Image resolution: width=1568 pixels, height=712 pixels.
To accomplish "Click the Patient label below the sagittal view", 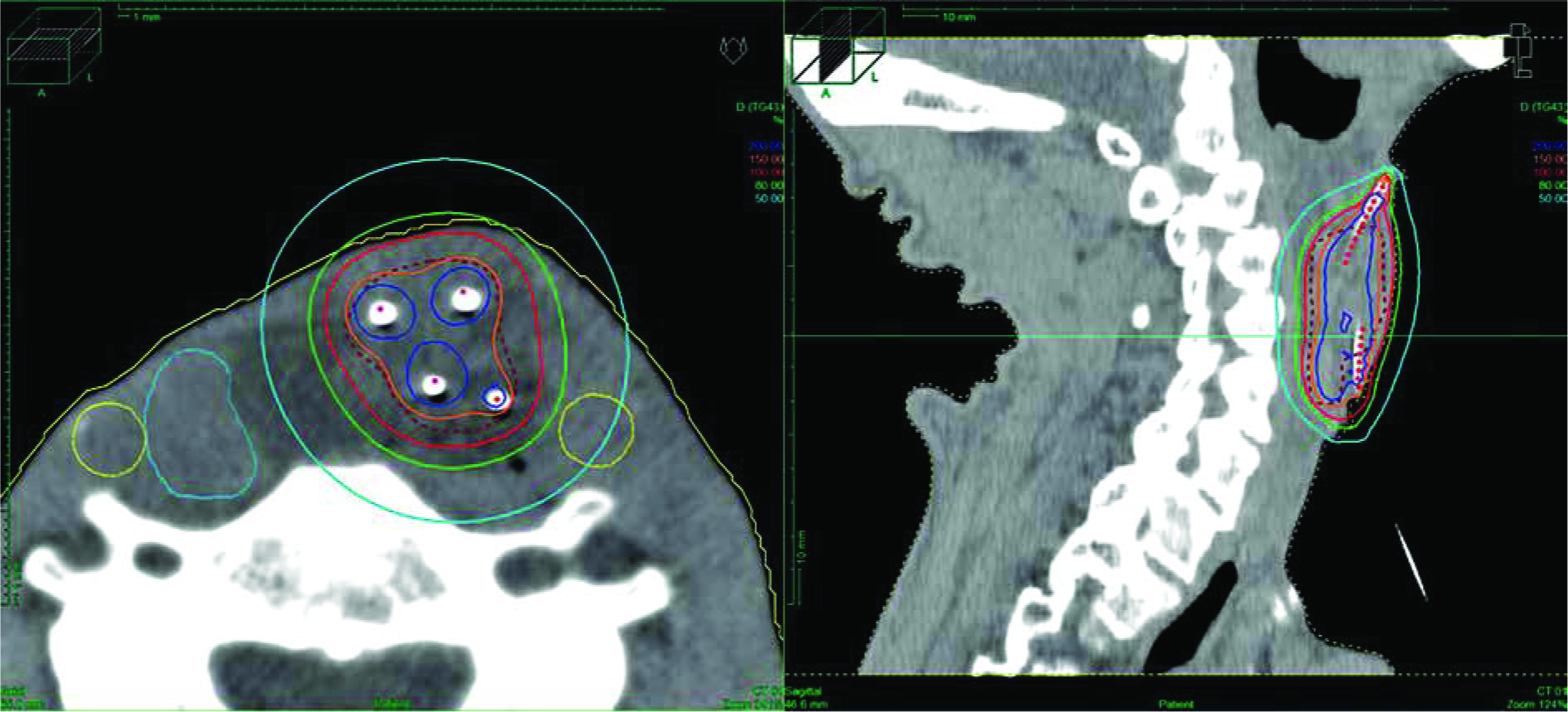I will pyautogui.click(x=1177, y=704).
